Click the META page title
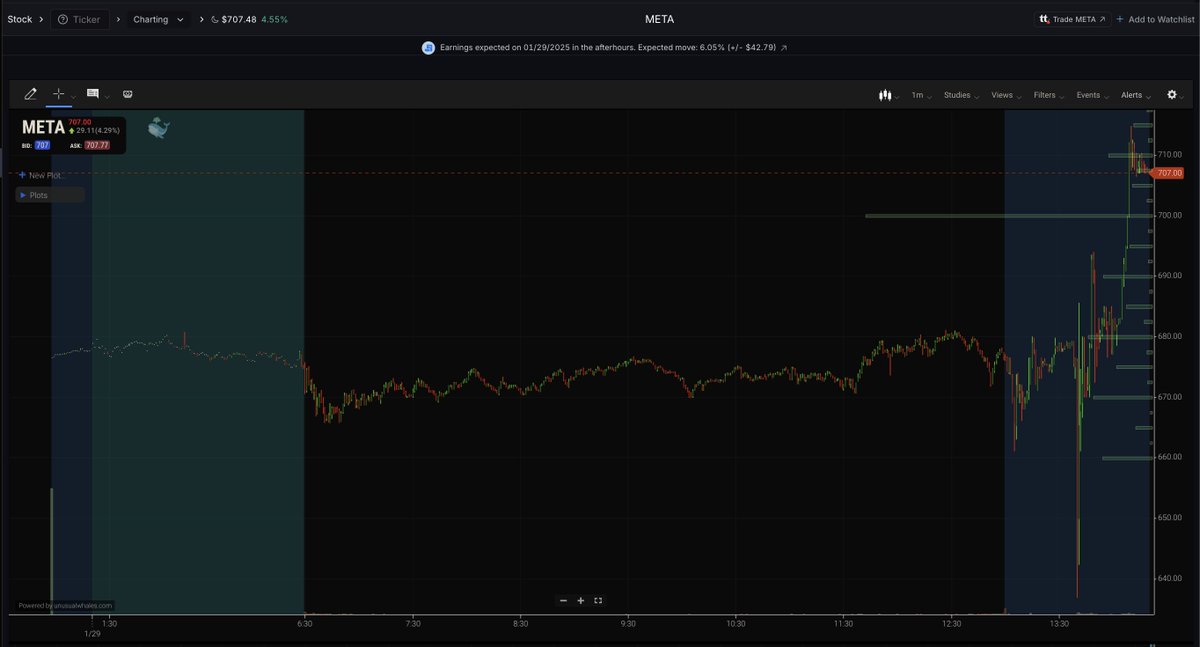This screenshot has height=647, width=1200. [x=660, y=19]
